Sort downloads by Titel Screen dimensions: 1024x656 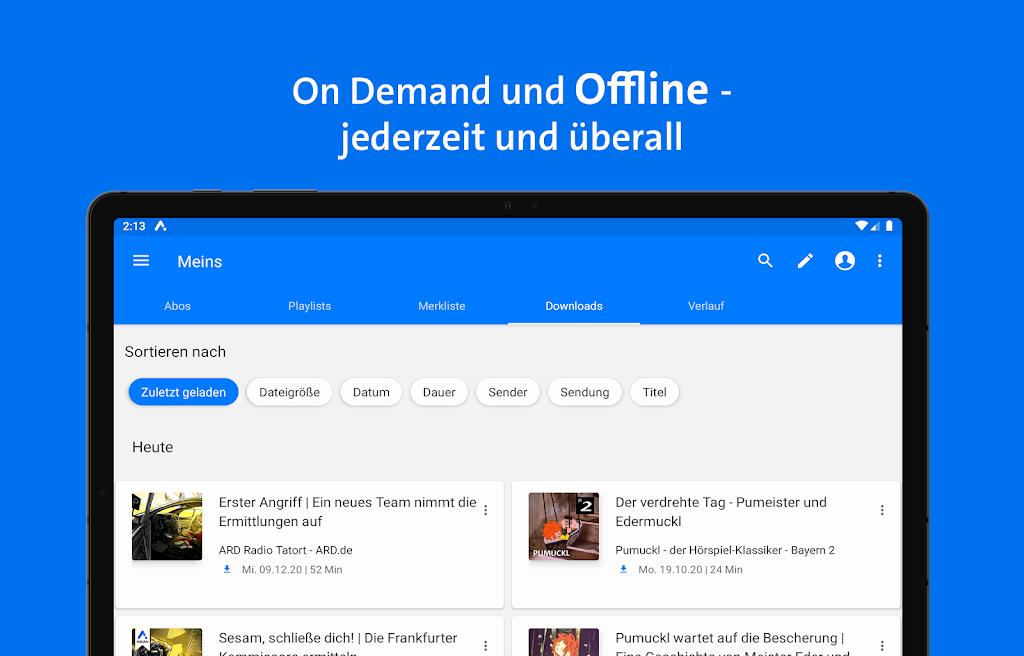(654, 392)
